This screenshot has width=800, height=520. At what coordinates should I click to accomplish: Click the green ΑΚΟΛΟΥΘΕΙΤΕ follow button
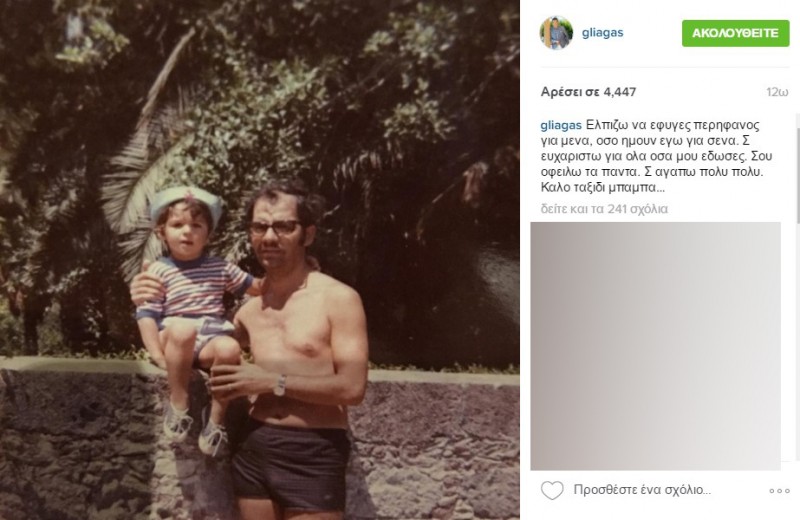coord(735,33)
